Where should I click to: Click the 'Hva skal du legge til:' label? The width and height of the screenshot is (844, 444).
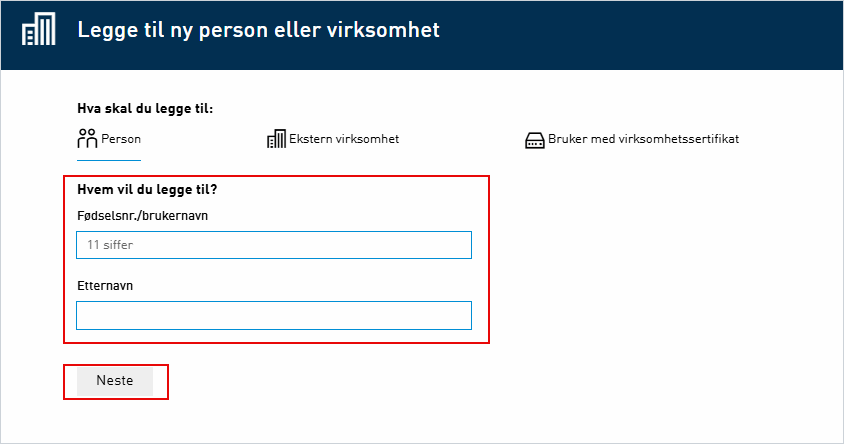tap(145, 108)
